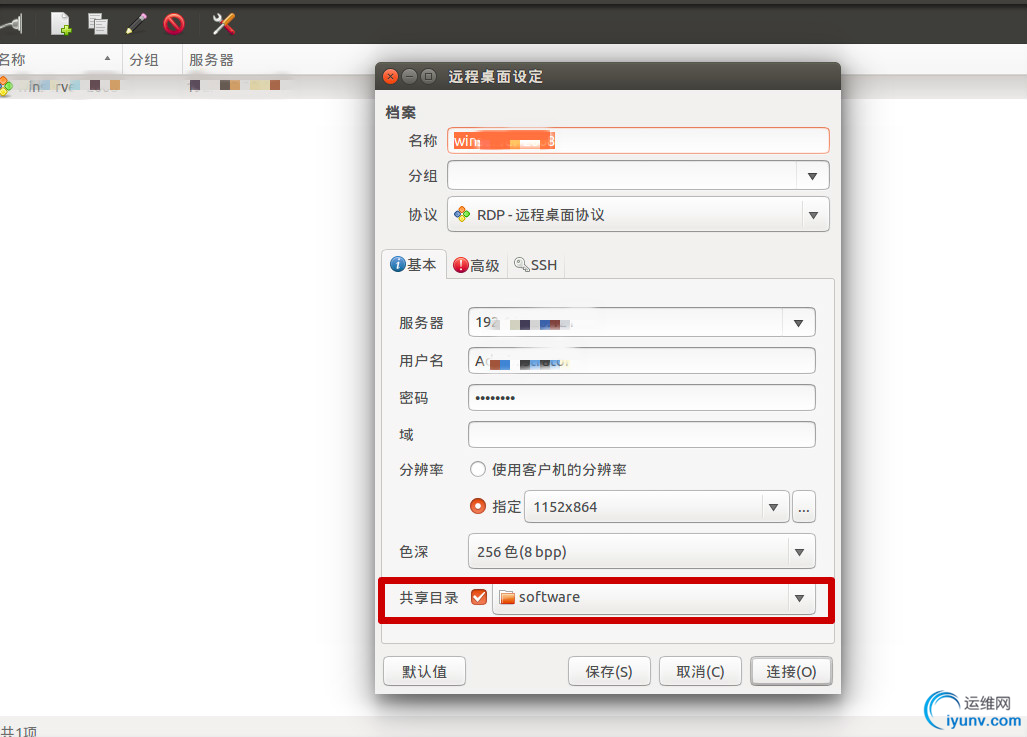Close the 远程桌面设定 dialog

(390, 77)
